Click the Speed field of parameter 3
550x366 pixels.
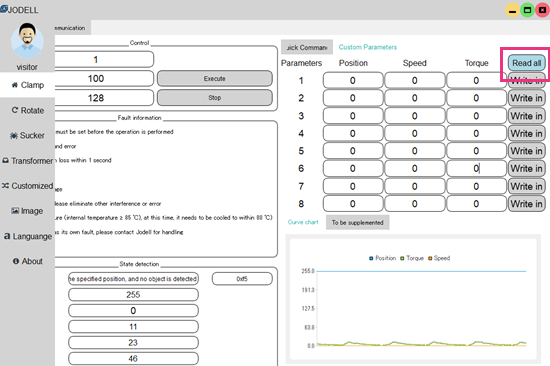[x=415, y=116]
